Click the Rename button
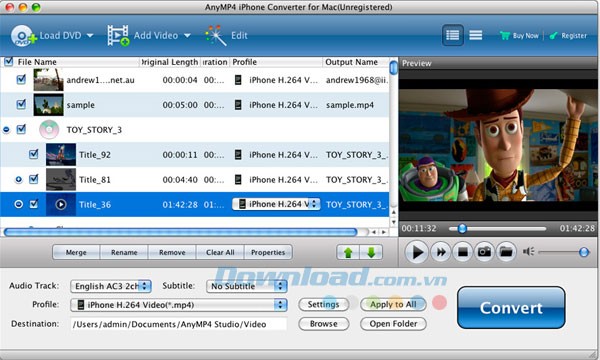 (124, 252)
